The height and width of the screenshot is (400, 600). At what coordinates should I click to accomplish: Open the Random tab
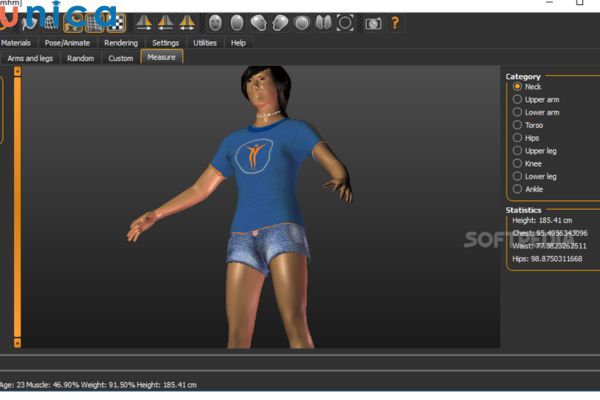coord(81,59)
